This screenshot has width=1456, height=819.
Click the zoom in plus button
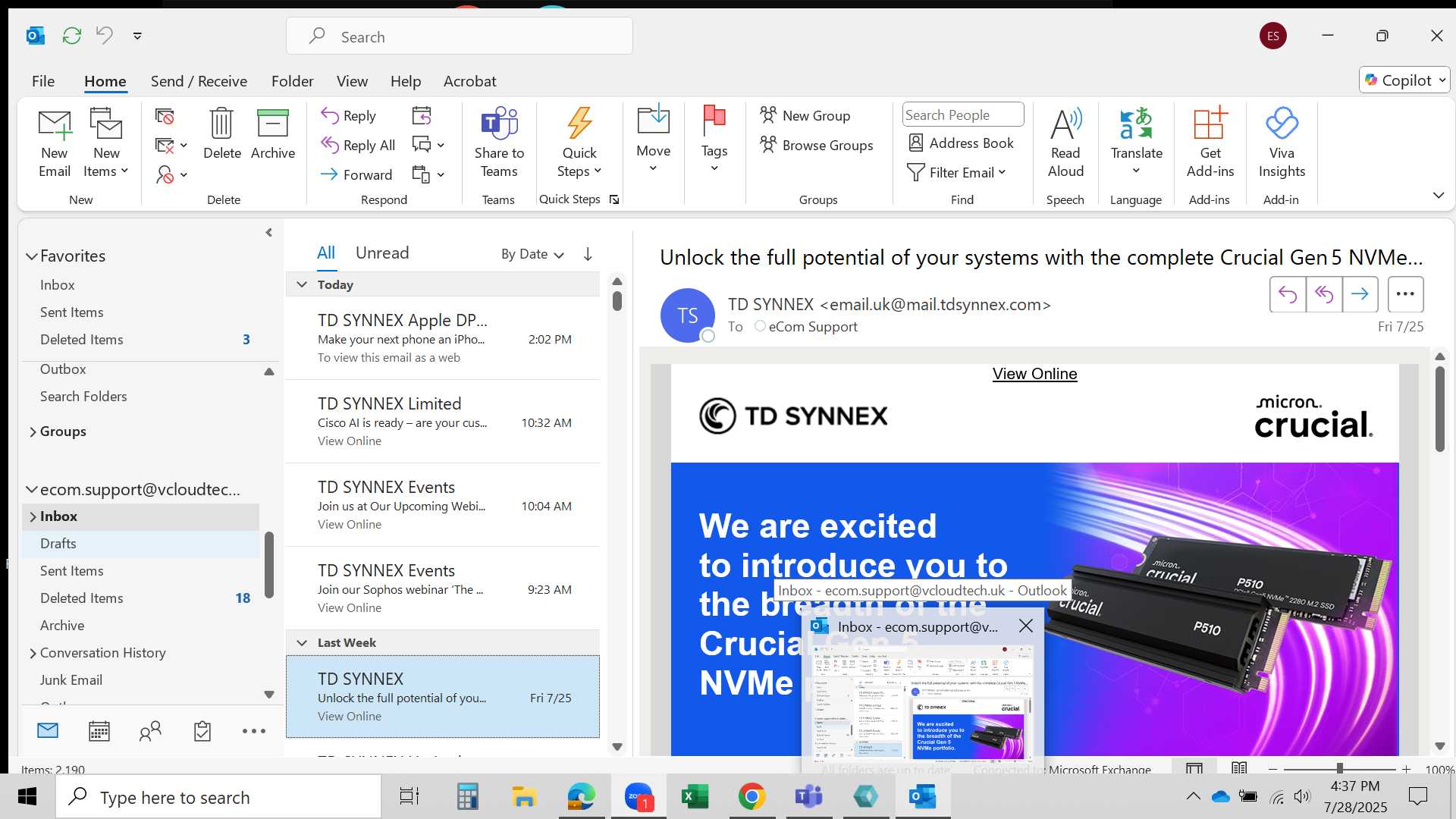click(1407, 769)
